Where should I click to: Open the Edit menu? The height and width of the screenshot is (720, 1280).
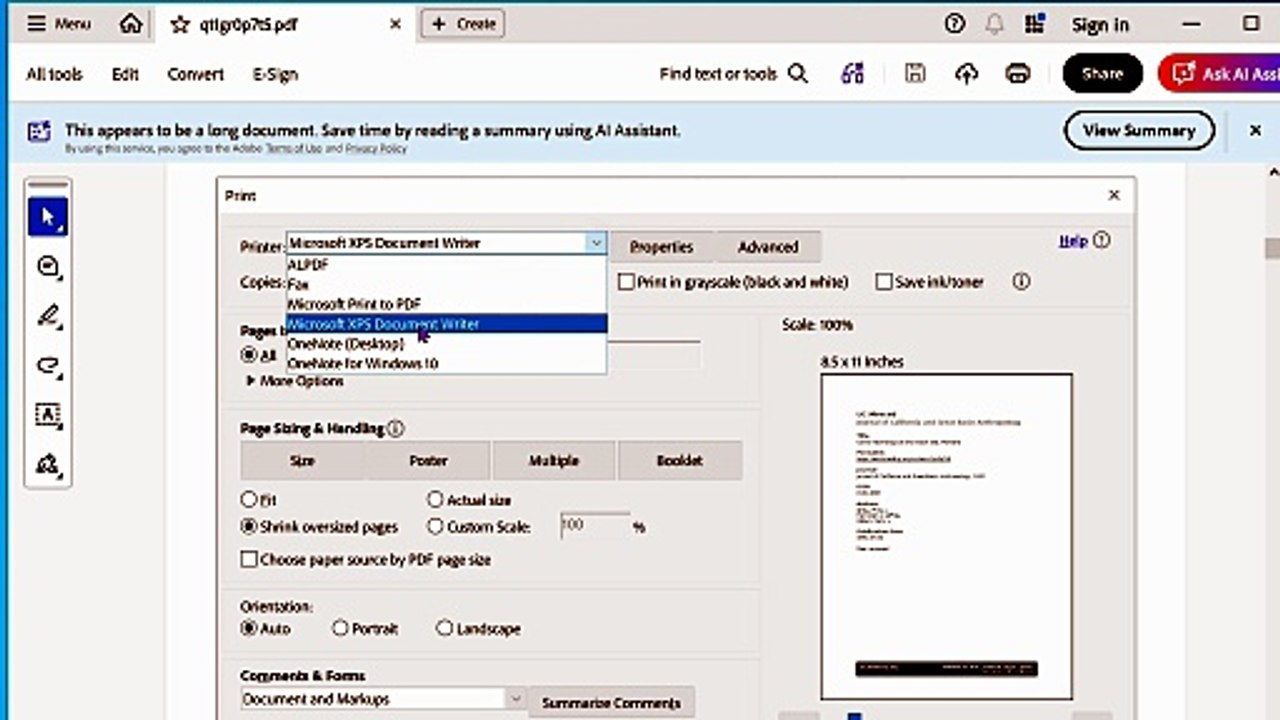[x=125, y=74]
